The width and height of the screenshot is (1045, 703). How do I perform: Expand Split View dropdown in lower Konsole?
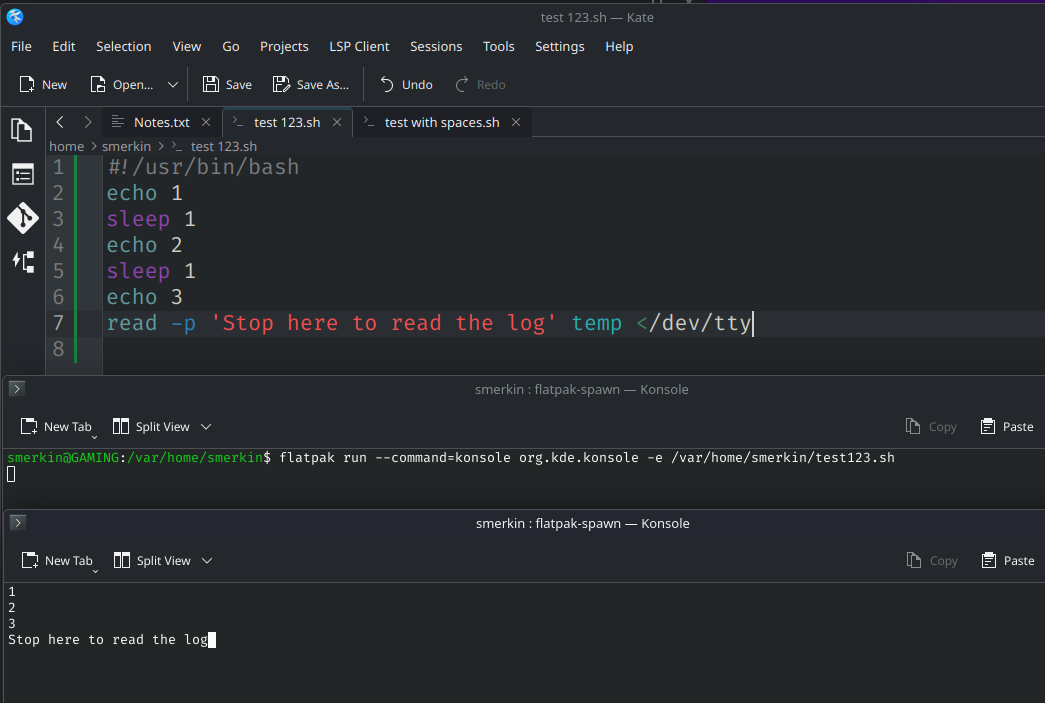pyautogui.click(x=207, y=561)
